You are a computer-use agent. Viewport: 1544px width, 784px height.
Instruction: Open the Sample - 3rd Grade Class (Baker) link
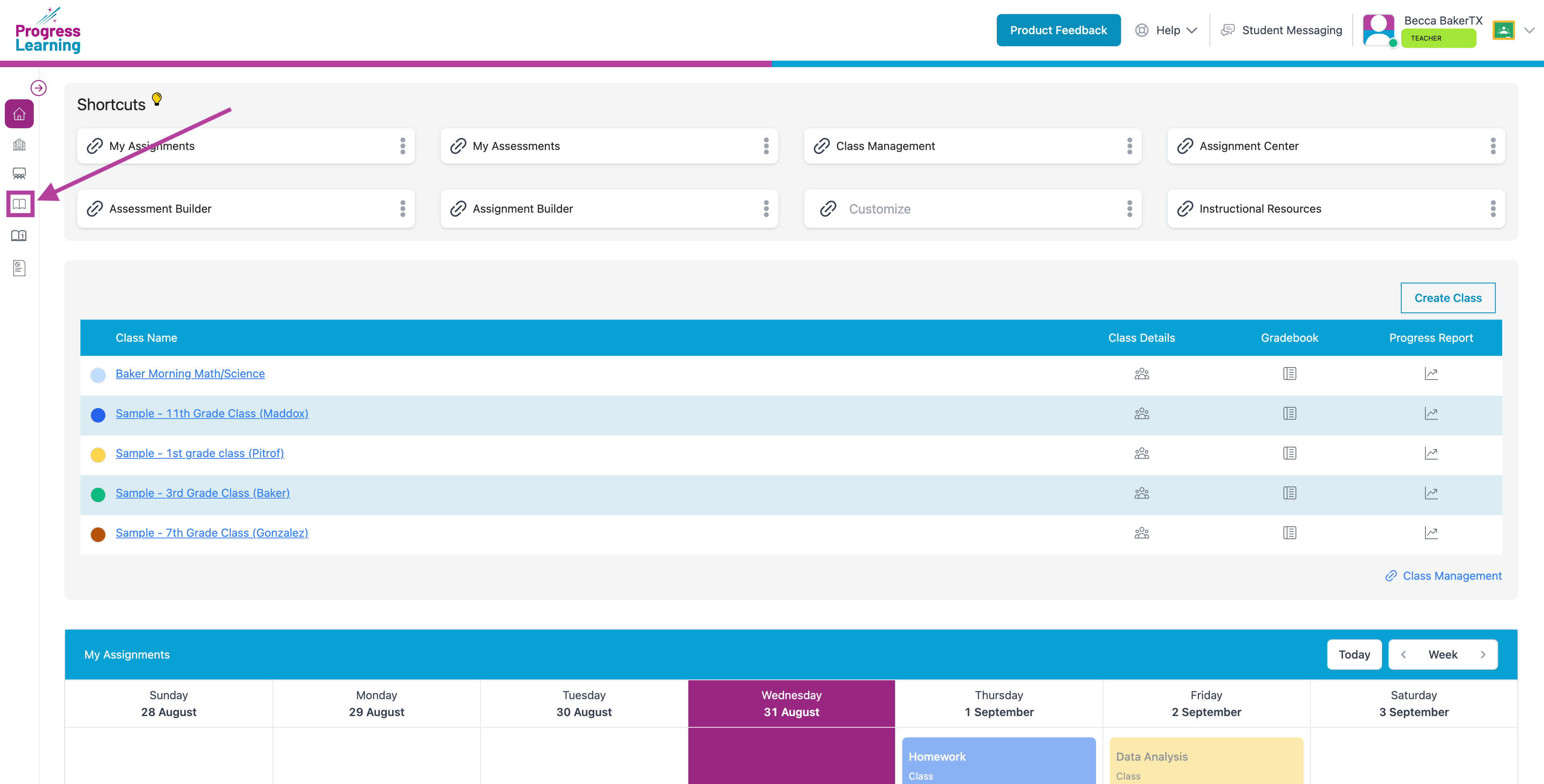[x=203, y=493]
